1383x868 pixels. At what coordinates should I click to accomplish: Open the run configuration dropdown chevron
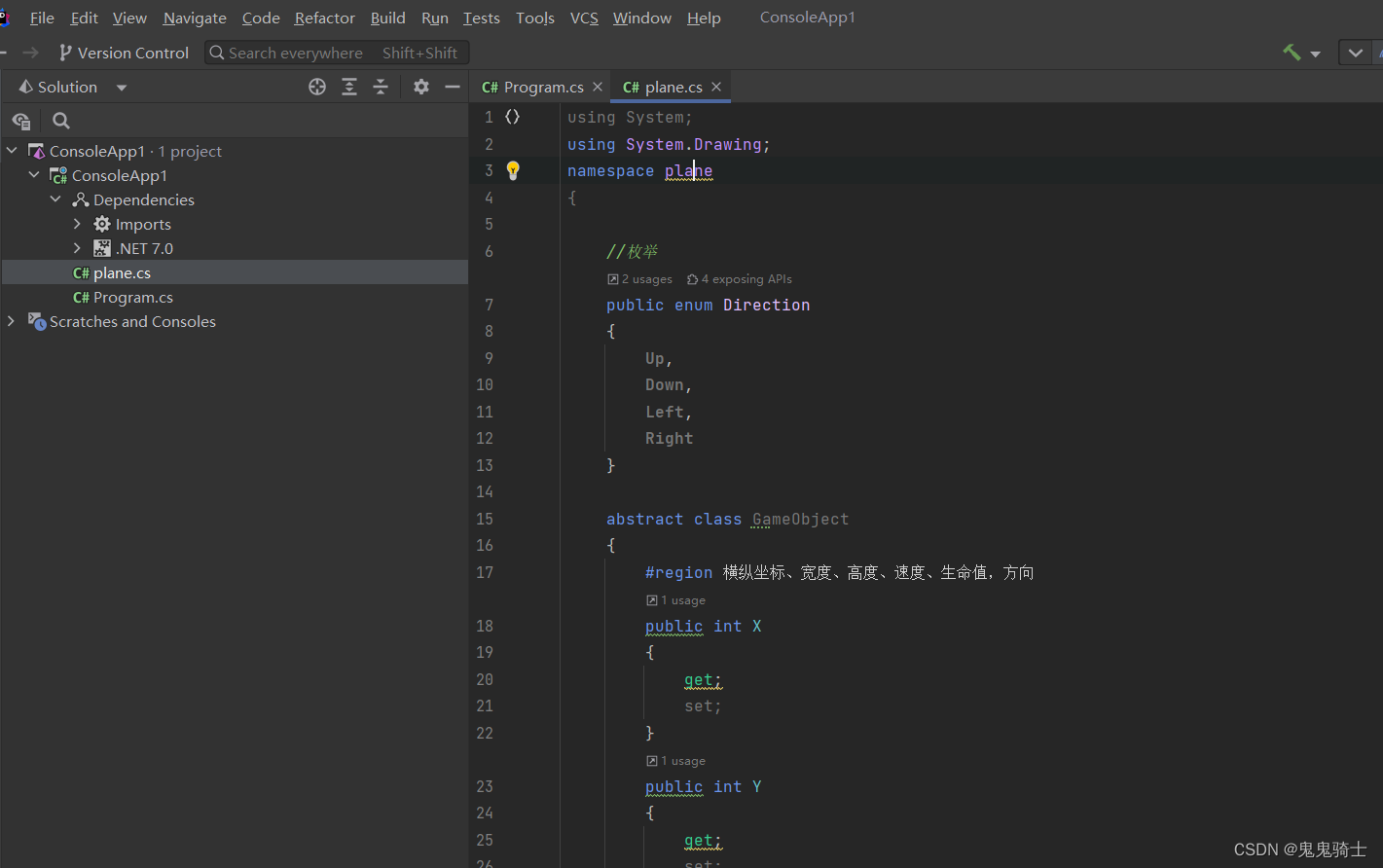pos(1355,53)
